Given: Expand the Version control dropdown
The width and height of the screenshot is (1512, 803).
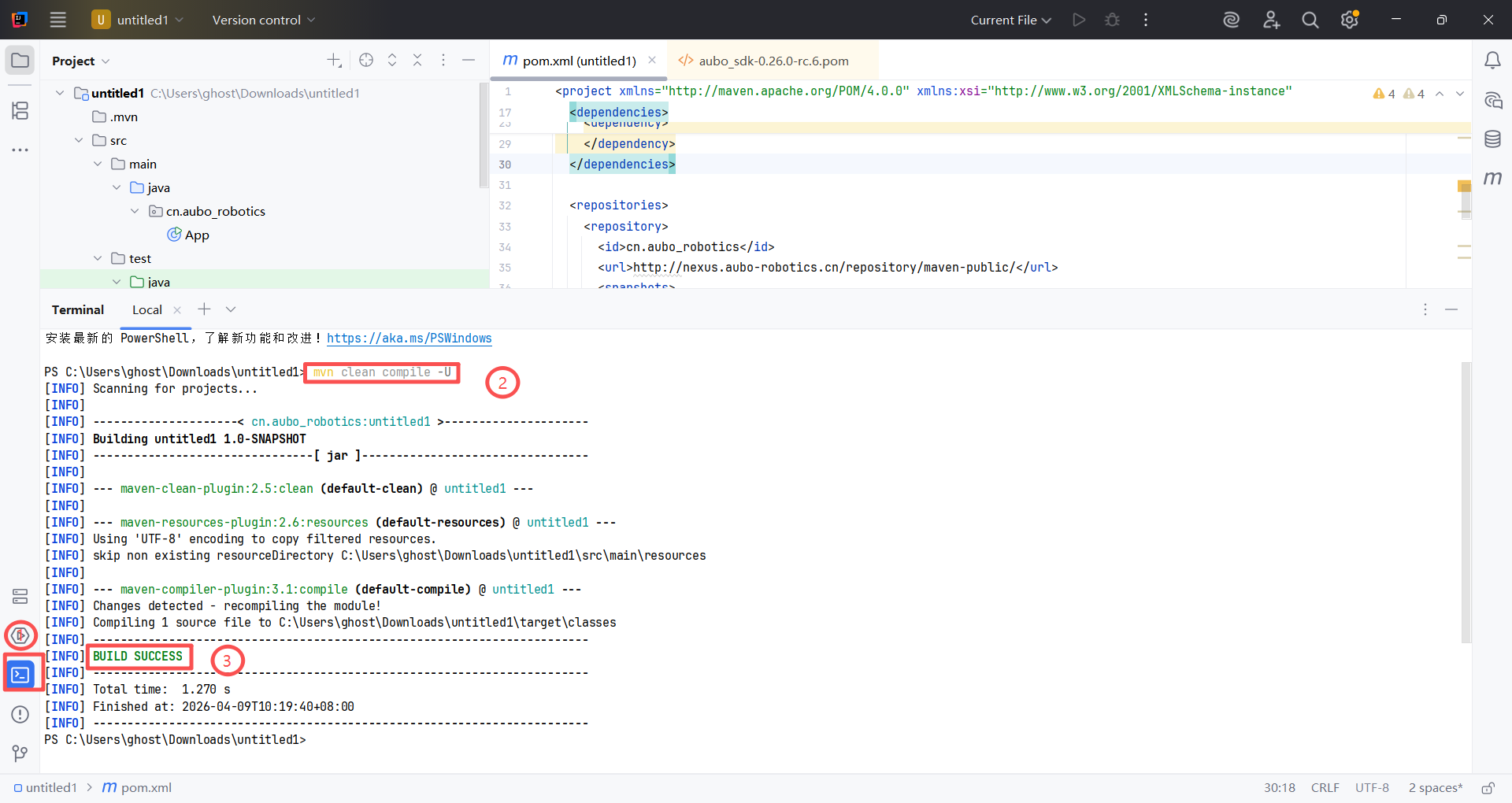Looking at the screenshot, I should point(263,20).
